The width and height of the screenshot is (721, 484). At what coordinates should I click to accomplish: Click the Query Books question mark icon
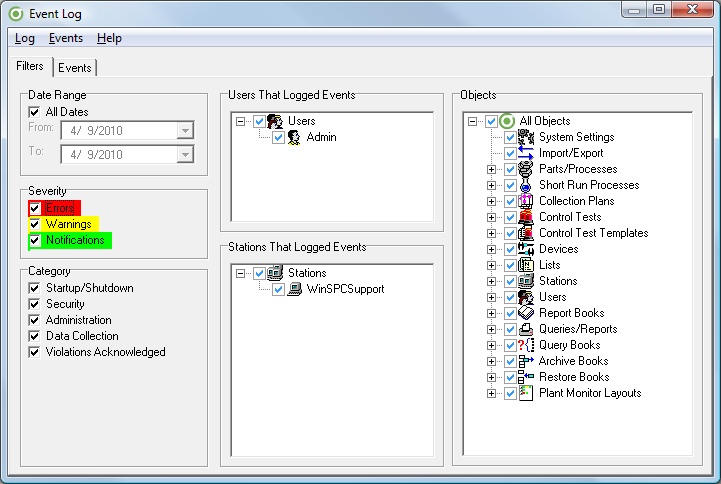click(x=526, y=345)
